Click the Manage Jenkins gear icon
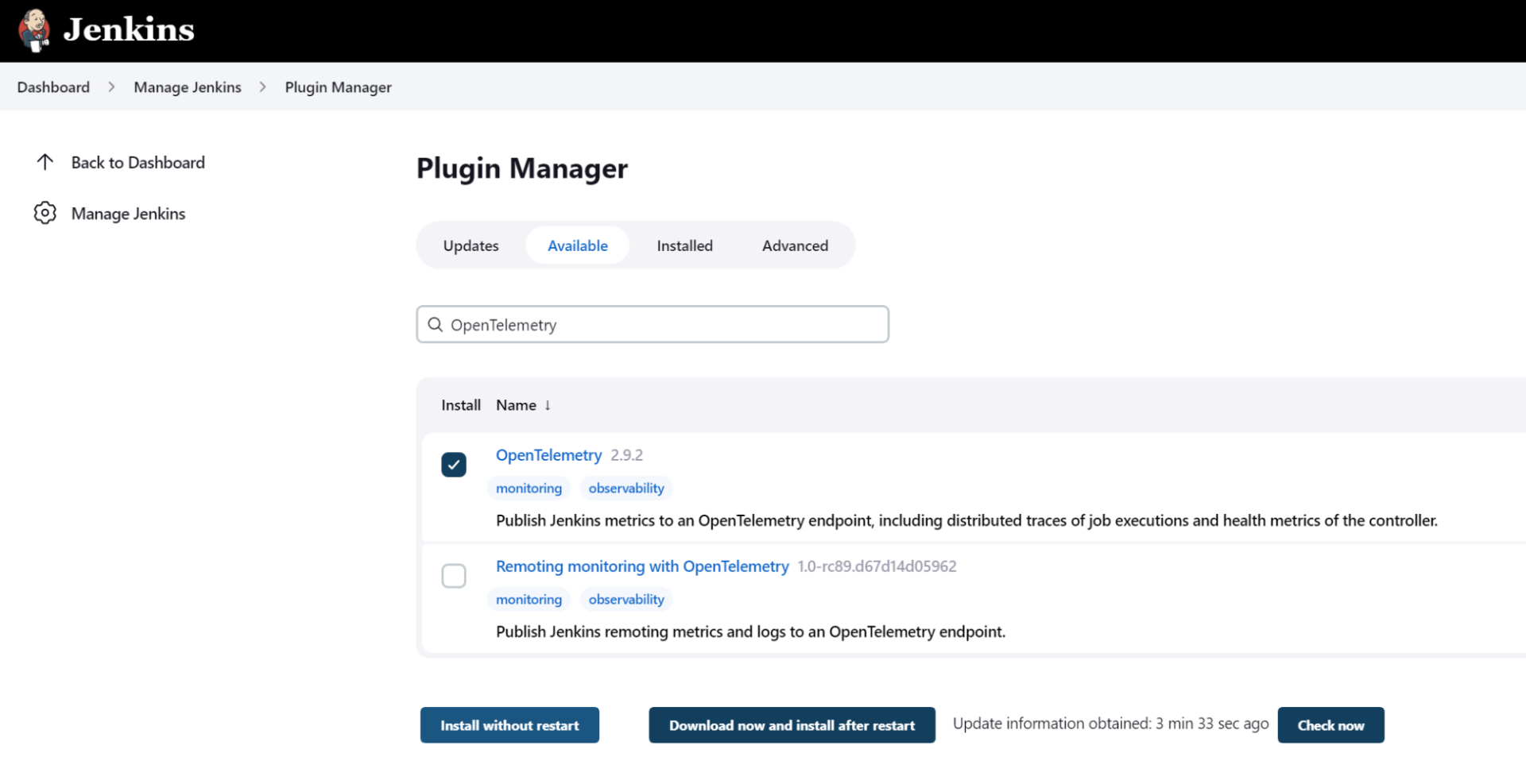Screen dimensions: 1526x784 45,213
